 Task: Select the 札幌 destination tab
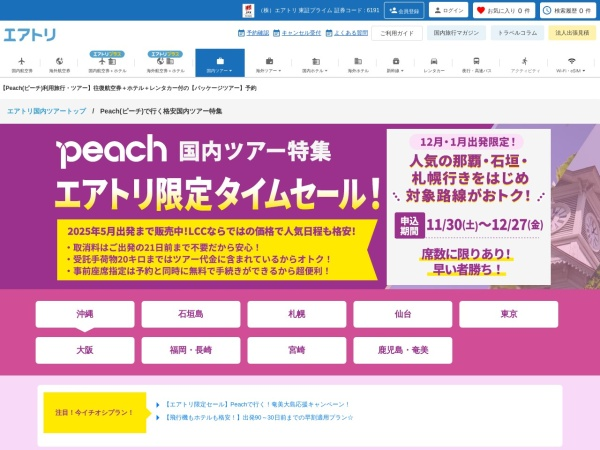(x=297, y=314)
